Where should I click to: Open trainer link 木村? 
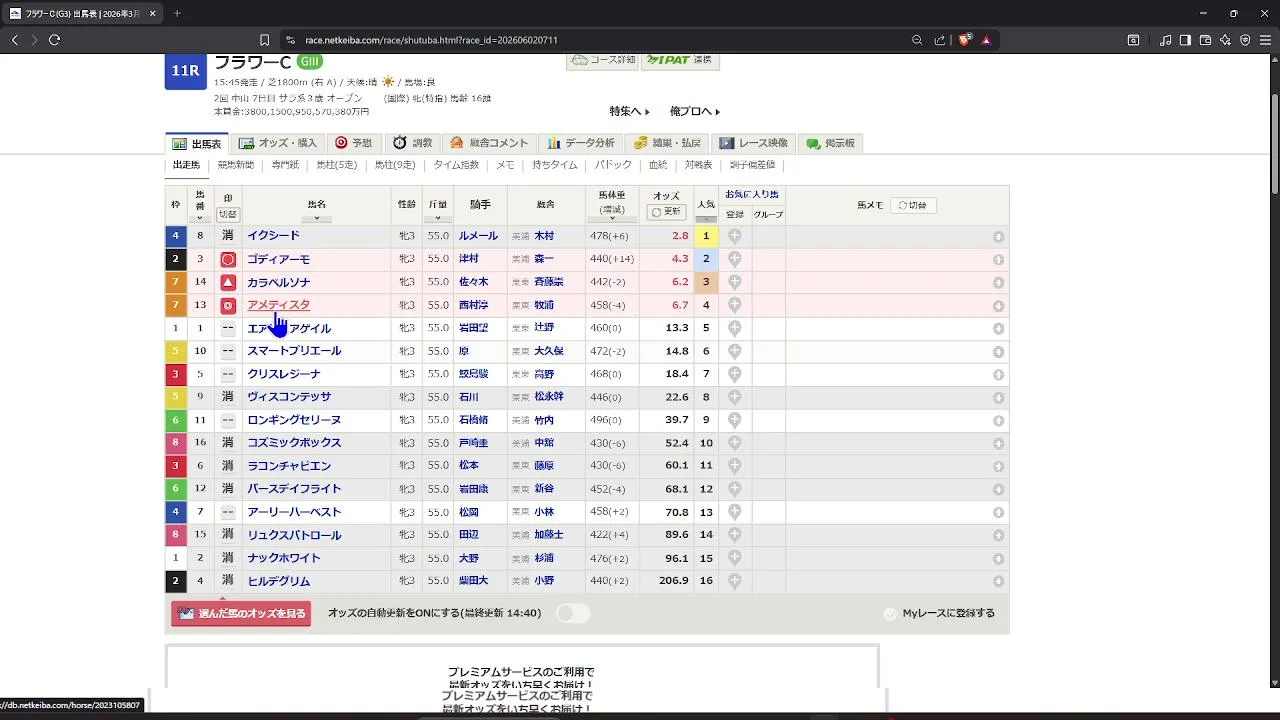pos(544,236)
